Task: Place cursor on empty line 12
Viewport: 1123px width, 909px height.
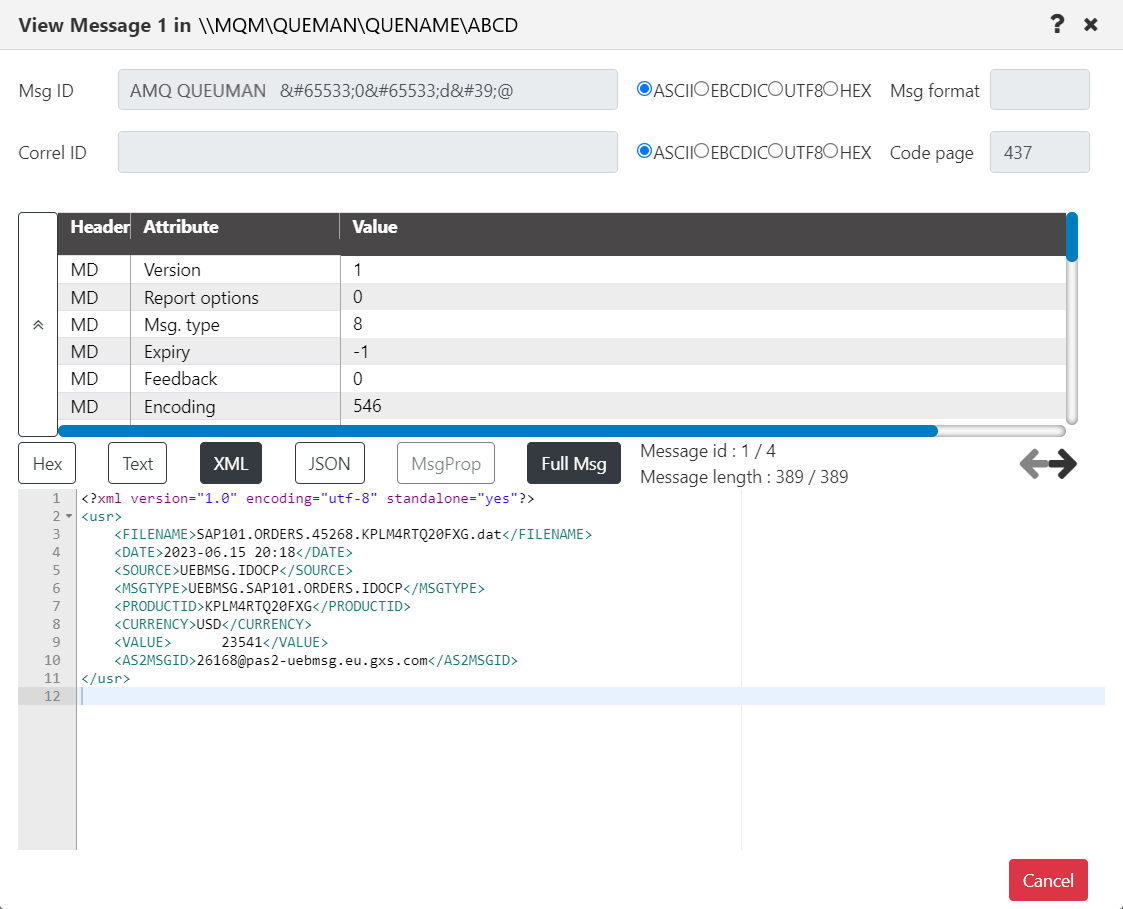Action: point(591,696)
